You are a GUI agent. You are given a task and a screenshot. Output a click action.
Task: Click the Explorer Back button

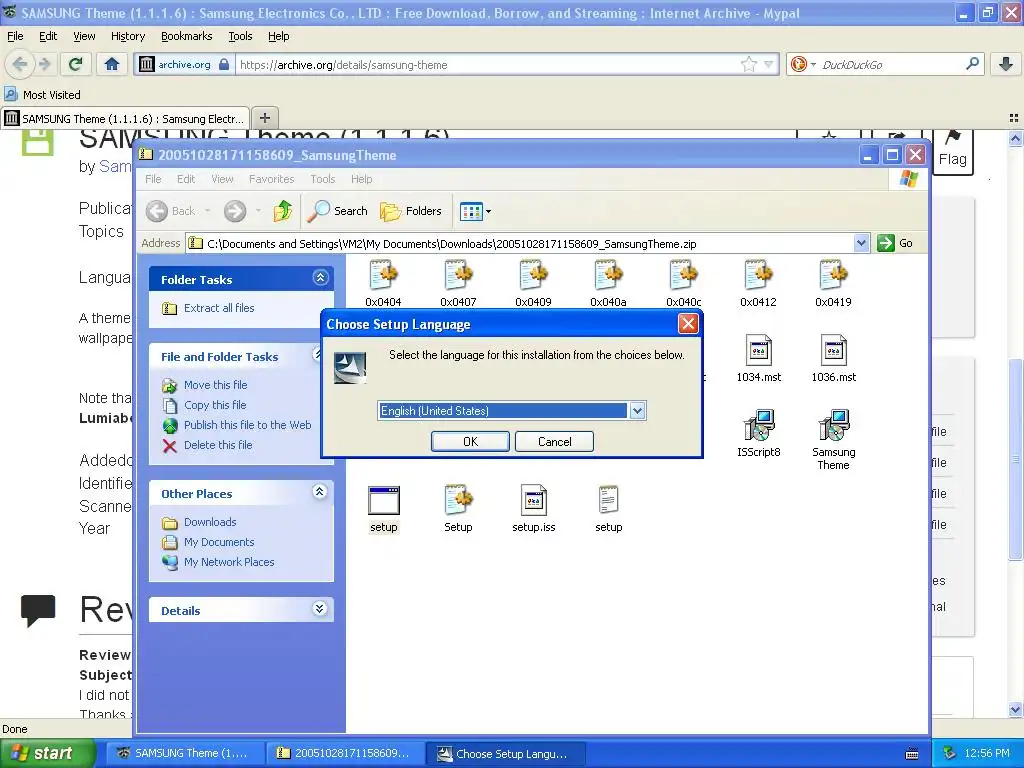tap(171, 211)
